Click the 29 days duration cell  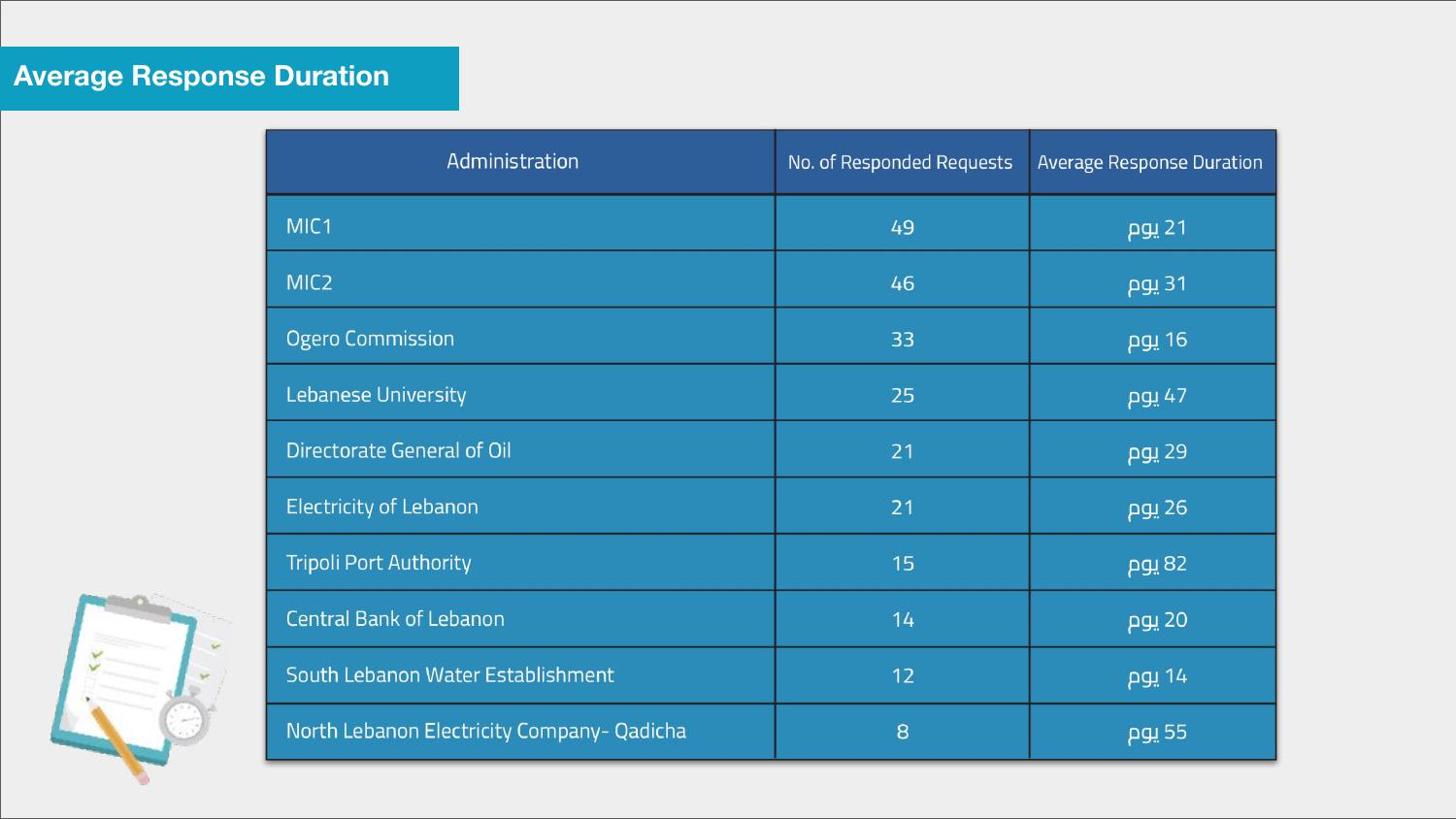point(1152,450)
